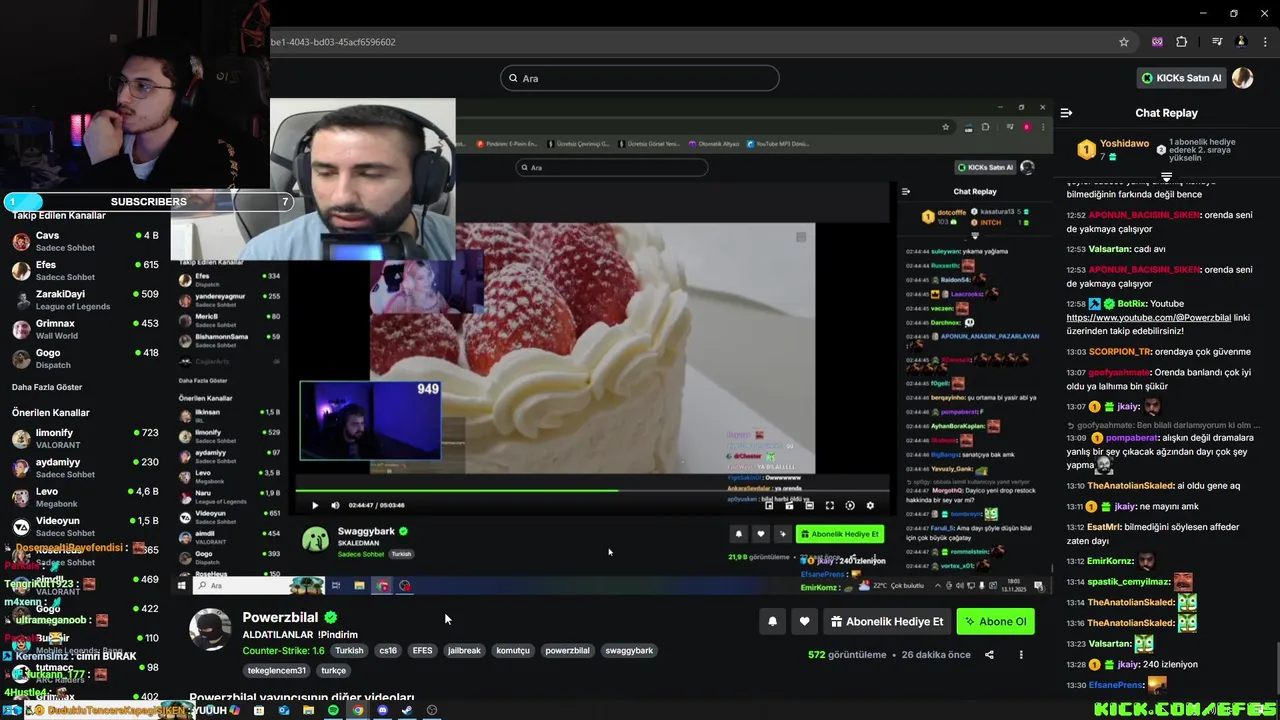
Task: Select the Turkish tag
Action: [349, 650]
